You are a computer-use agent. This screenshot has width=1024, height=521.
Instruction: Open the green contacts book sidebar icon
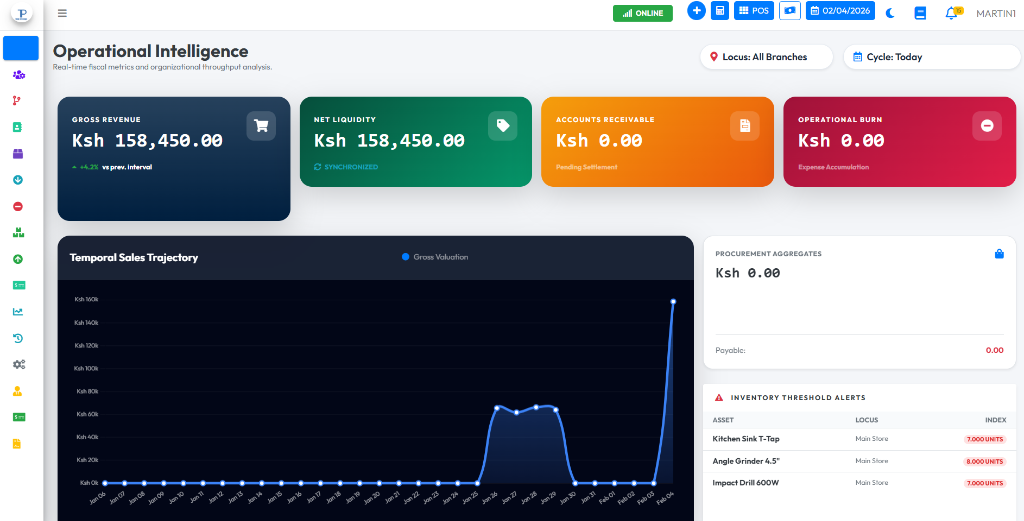point(18,127)
